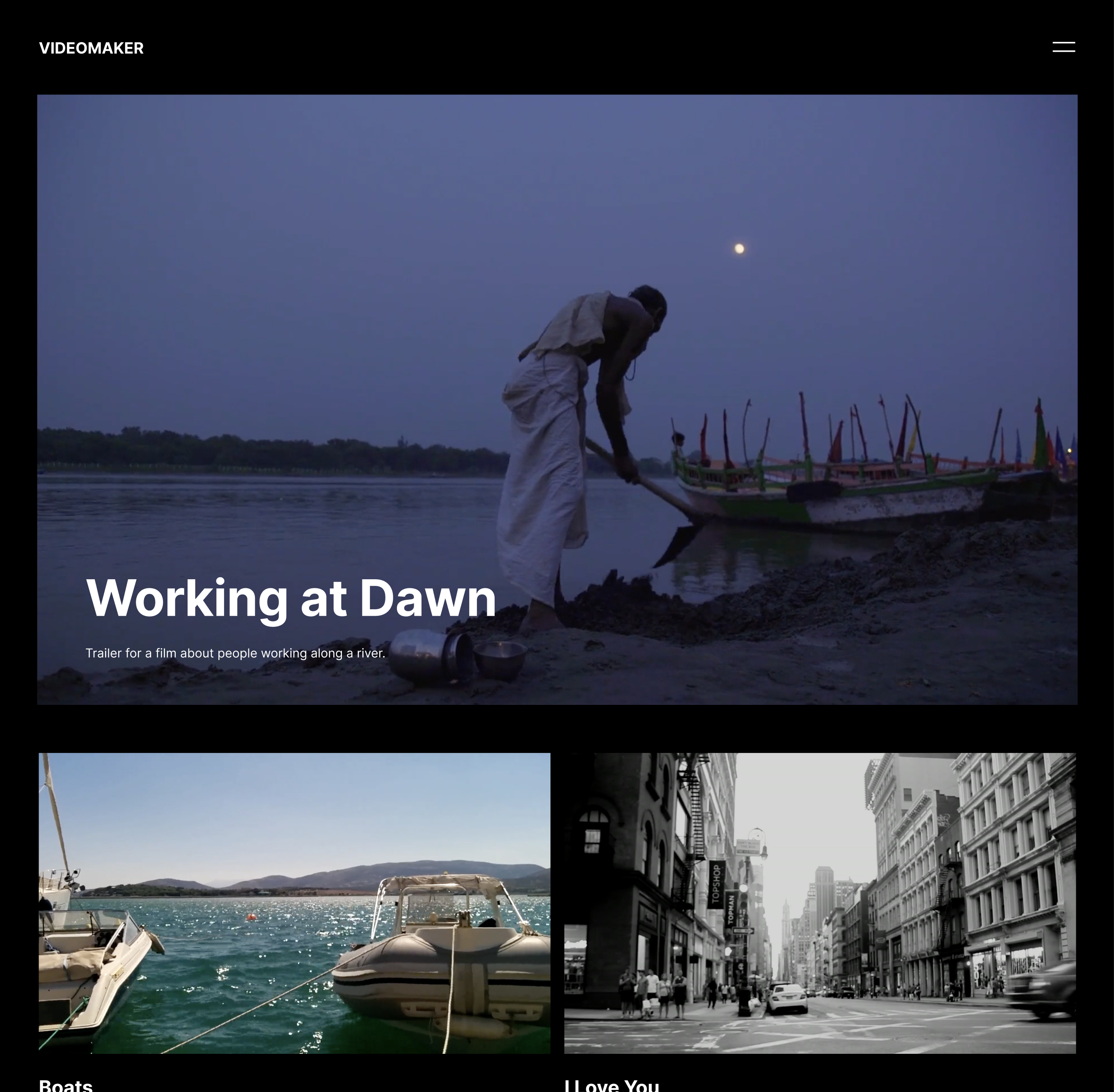
Task: Click the river film trailer description text
Action: coord(235,653)
